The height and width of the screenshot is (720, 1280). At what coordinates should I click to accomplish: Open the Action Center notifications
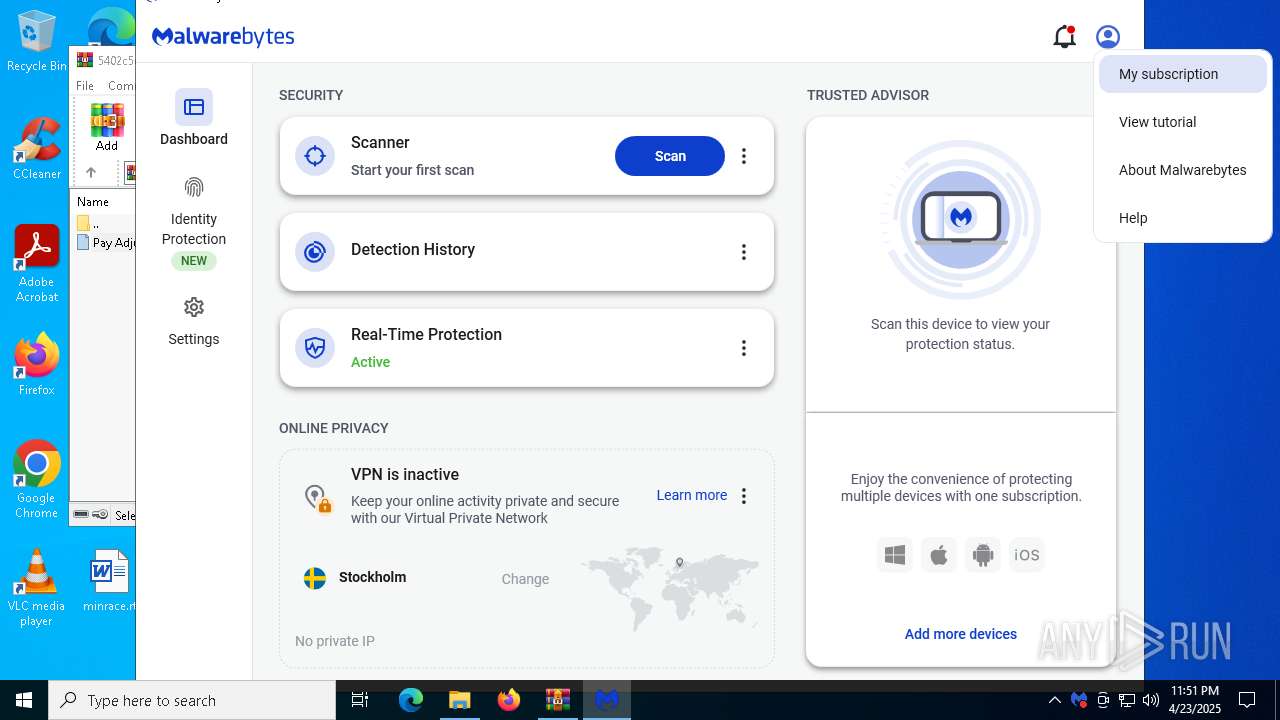(1247, 700)
